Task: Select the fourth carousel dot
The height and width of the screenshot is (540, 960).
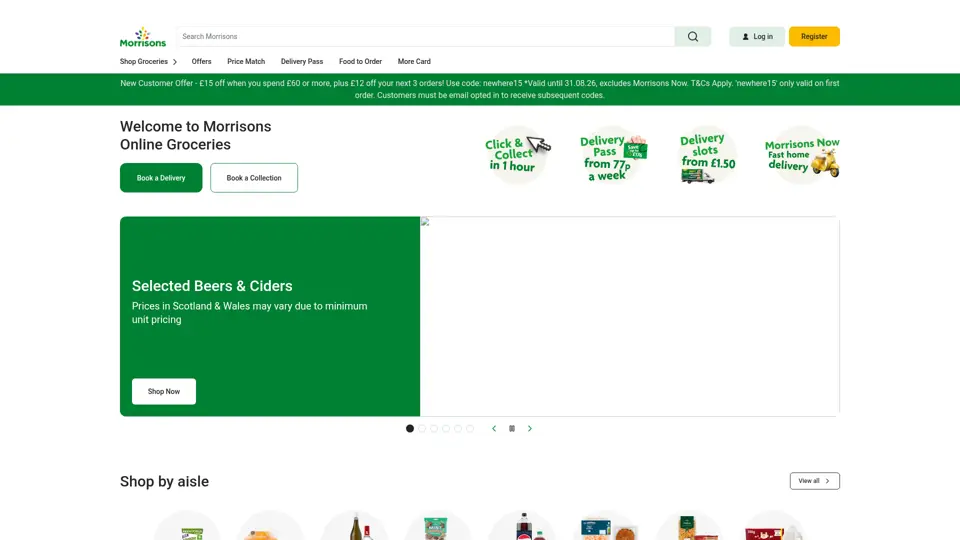Action: tap(446, 429)
